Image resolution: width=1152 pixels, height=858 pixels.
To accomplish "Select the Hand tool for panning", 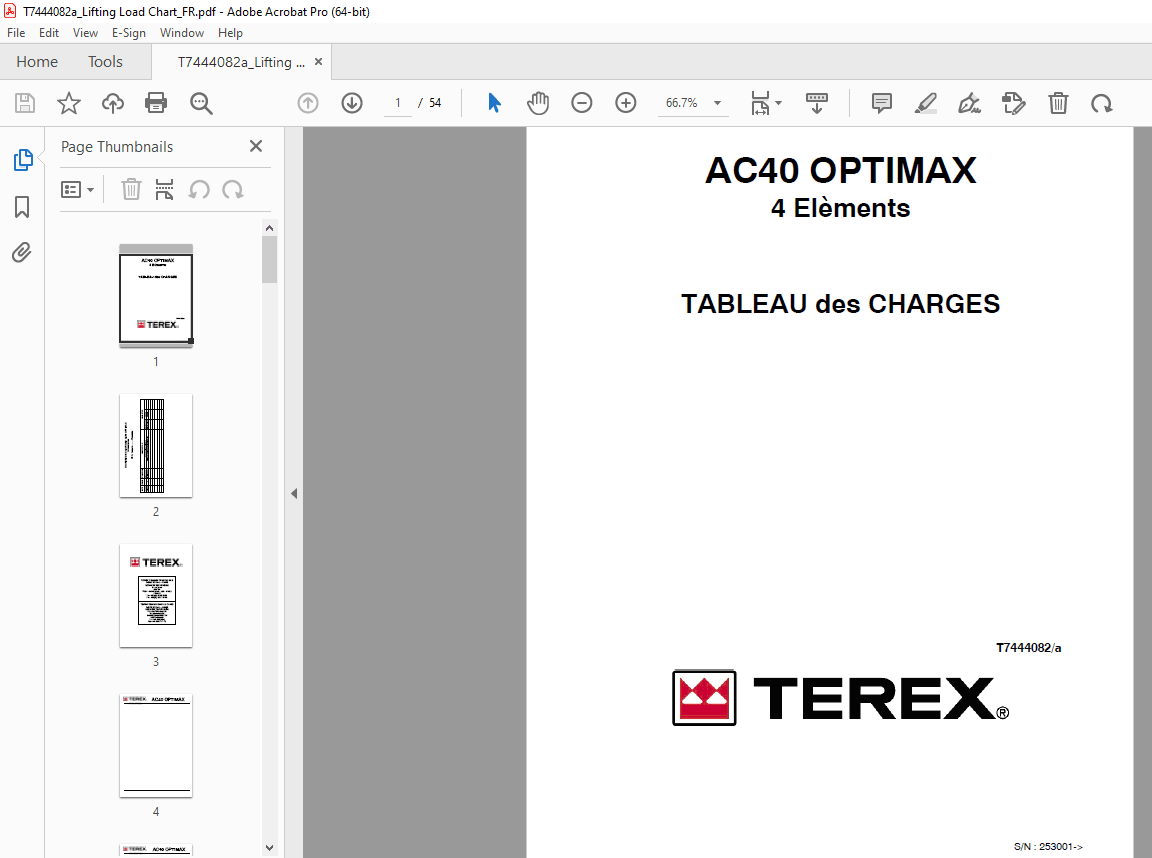I will (538, 103).
